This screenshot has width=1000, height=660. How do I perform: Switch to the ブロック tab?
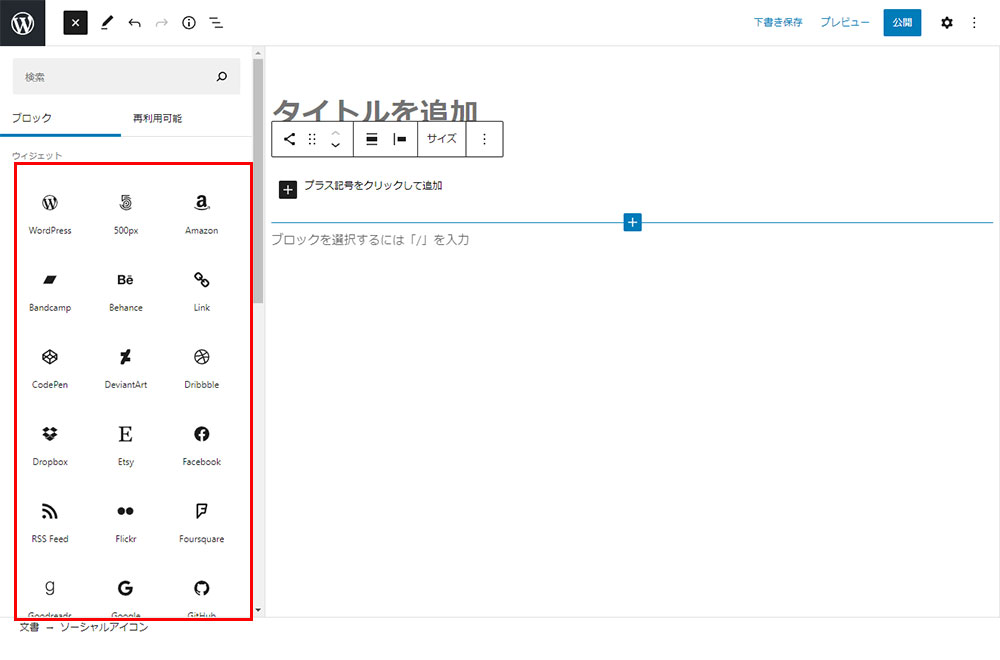pyautogui.click(x=32, y=118)
